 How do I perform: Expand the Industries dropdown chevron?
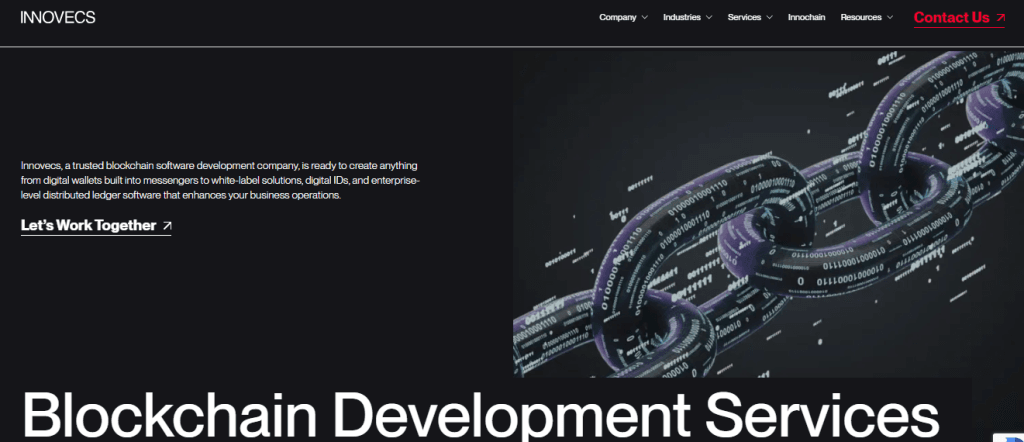pos(709,18)
